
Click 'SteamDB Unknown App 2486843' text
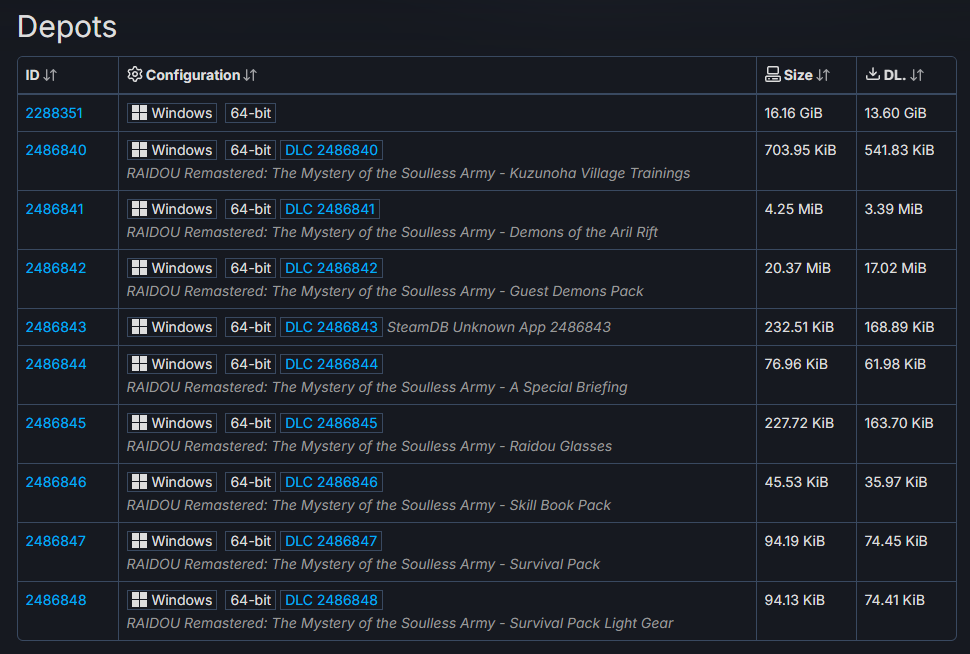point(499,327)
